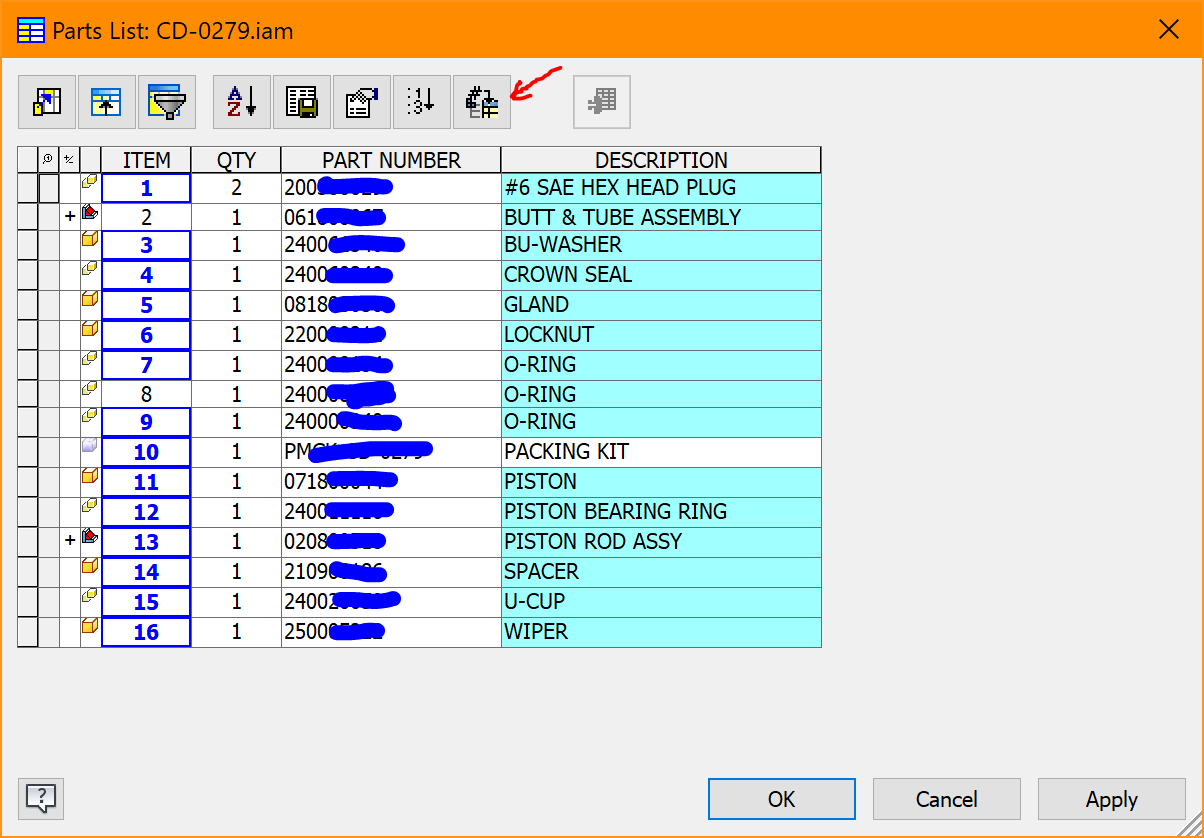Open the Column Chooser tool
1204x838 pixels.
pos(46,101)
